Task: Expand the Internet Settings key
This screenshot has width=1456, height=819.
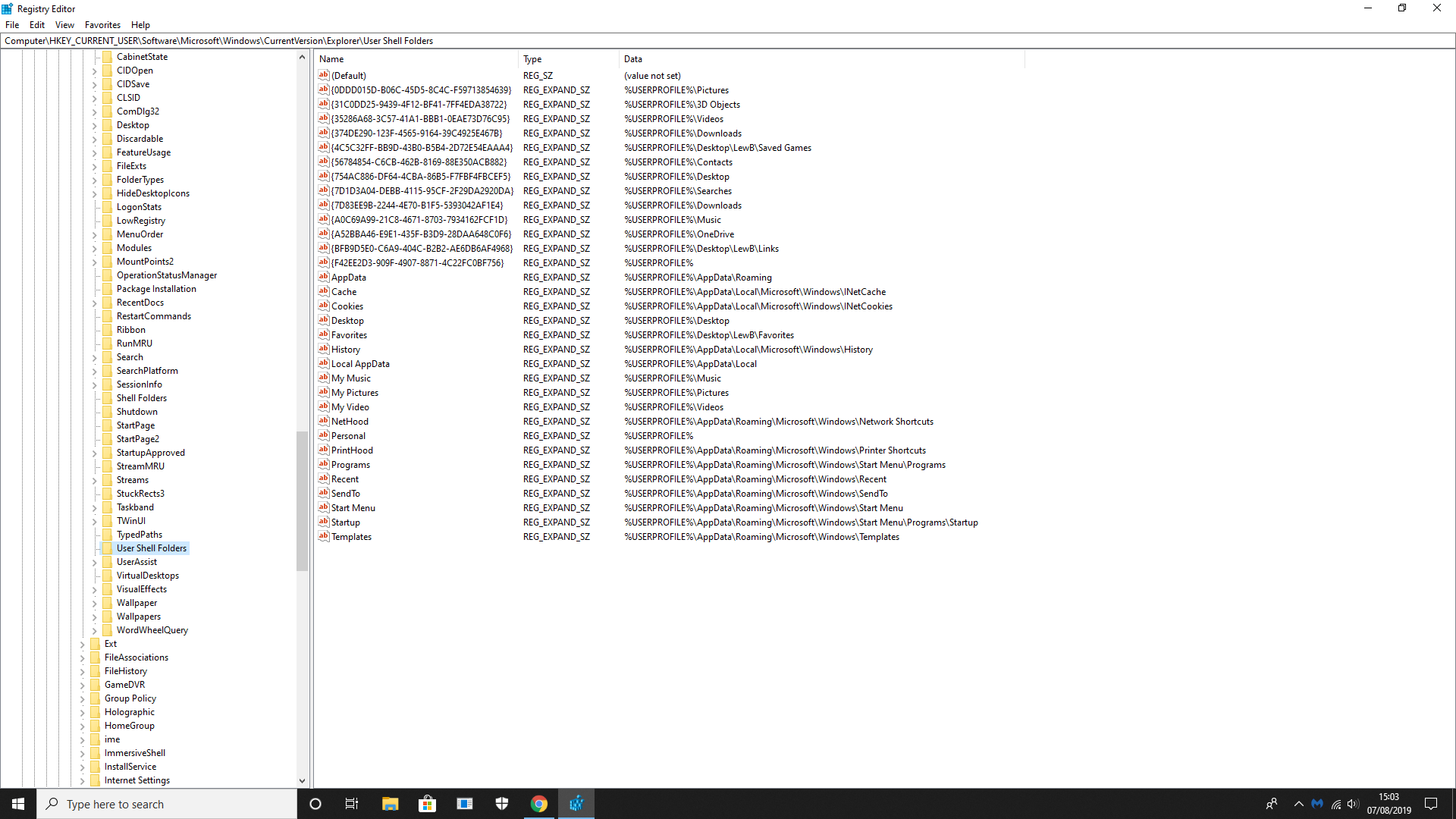Action: tap(83, 780)
